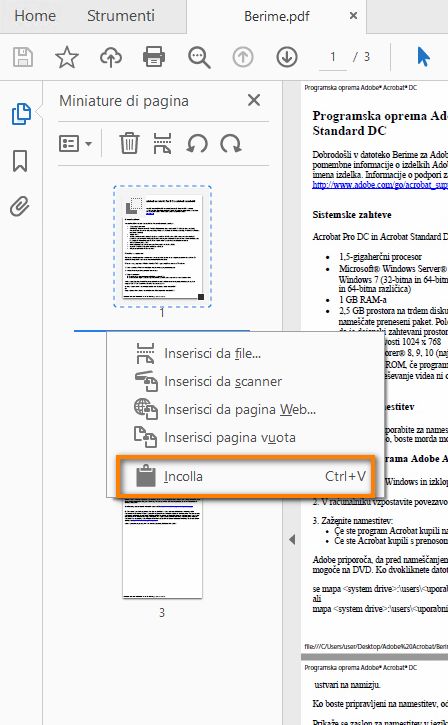Close the Miniature di pagina panel
448x725 pixels.
click(254, 100)
